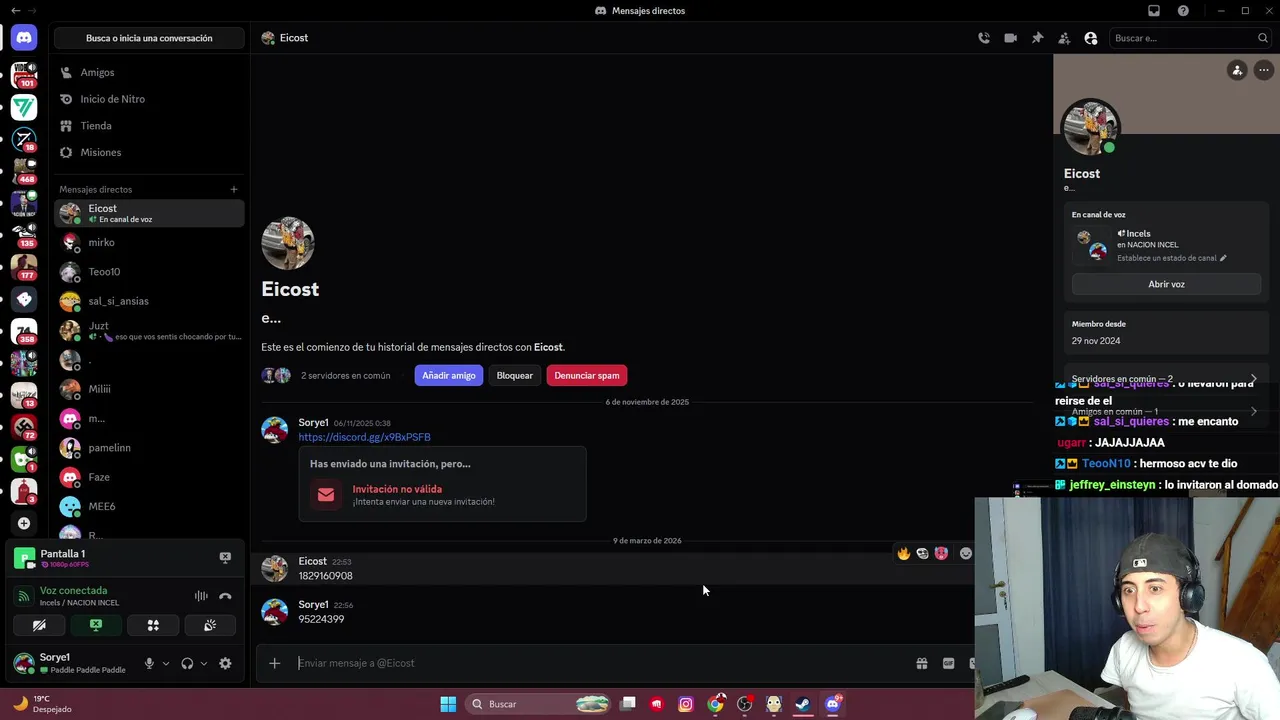Open Discord home direct messages icon

click(24, 38)
